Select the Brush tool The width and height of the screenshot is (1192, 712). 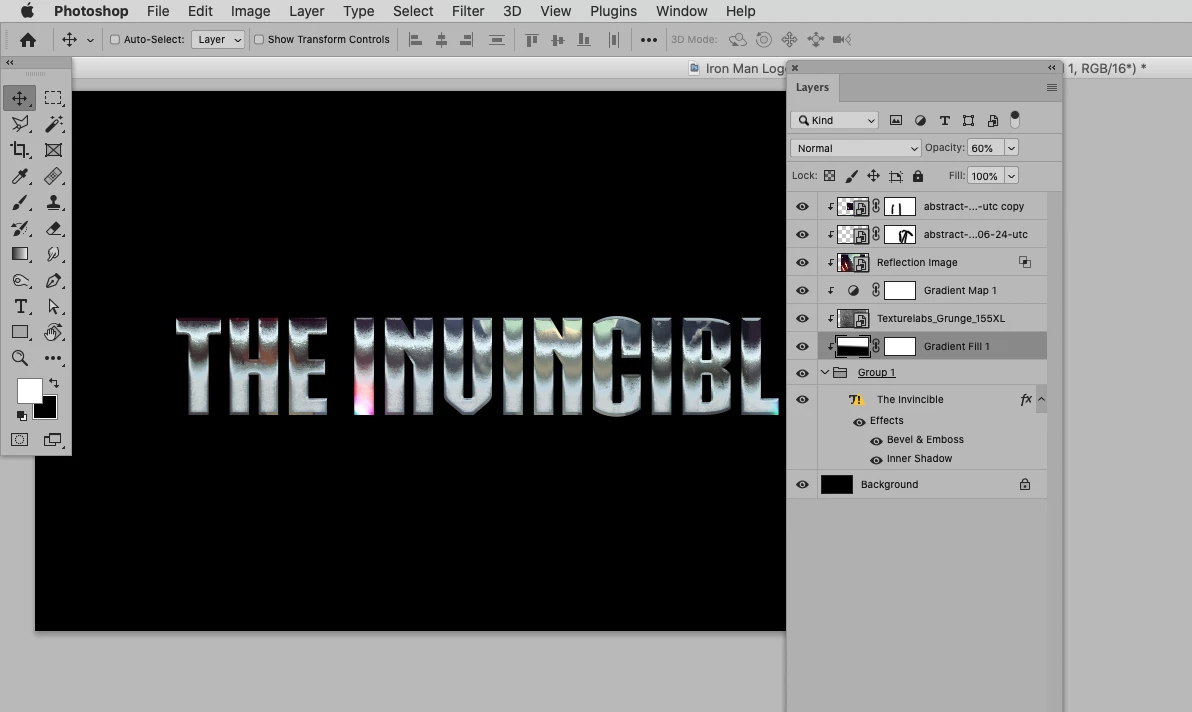[20, 202]
